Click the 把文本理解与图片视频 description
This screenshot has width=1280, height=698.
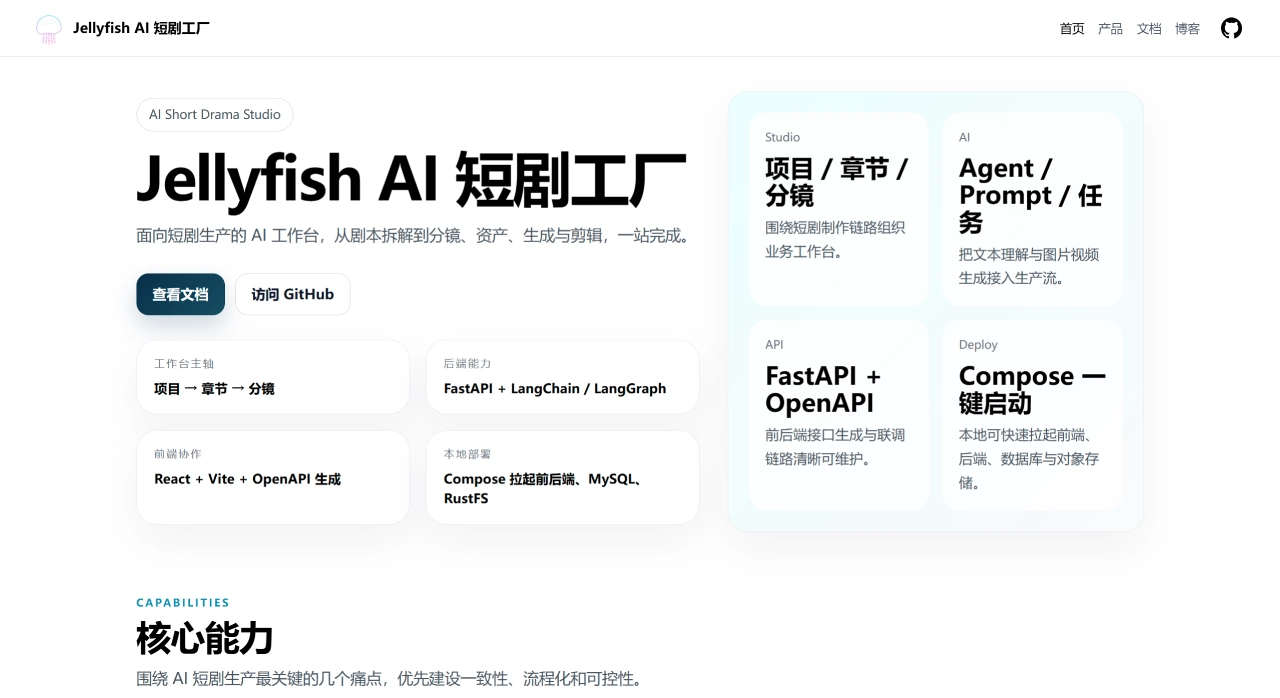(x=1029, y=266)
